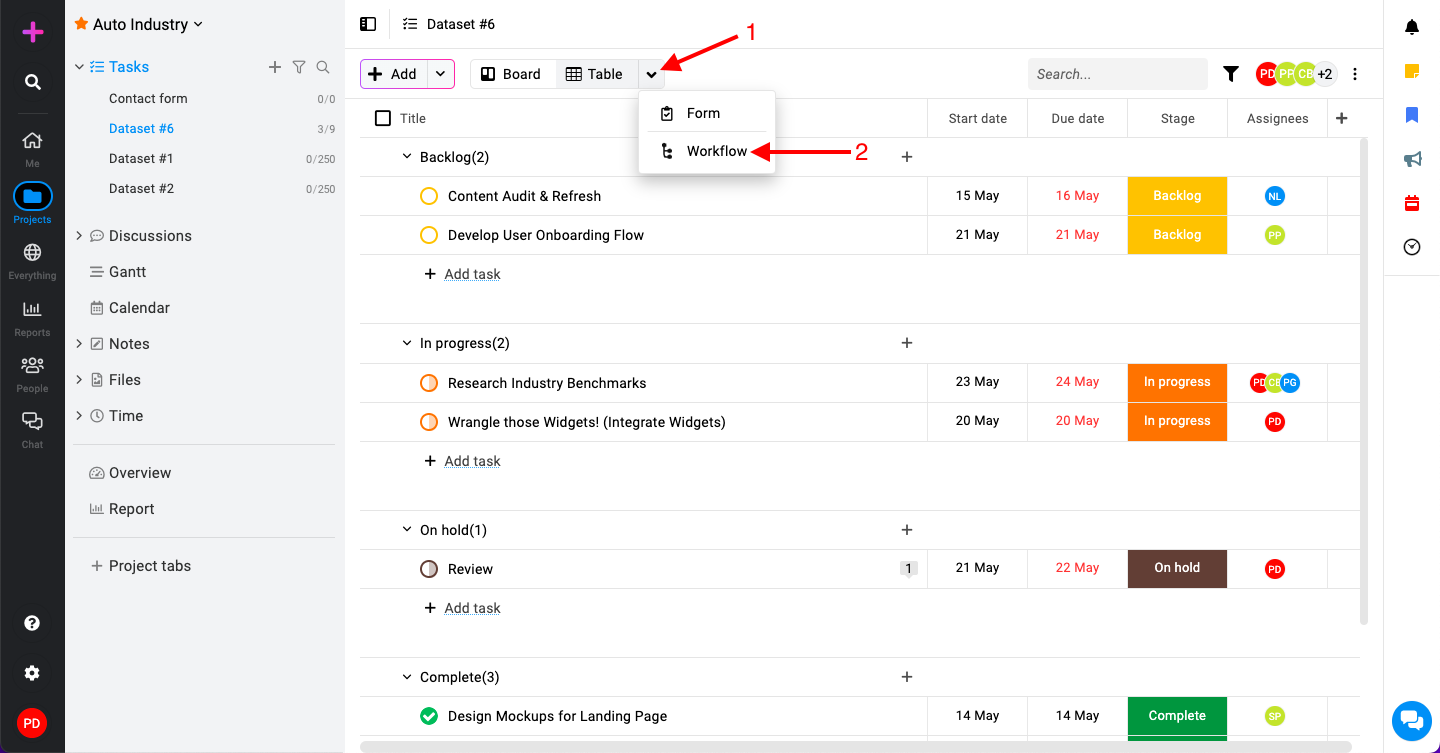This screenshot has height=753, width=1440.
Task: Toggle status circle of Wrangle those Widgets
Action: tap(429, 422)
